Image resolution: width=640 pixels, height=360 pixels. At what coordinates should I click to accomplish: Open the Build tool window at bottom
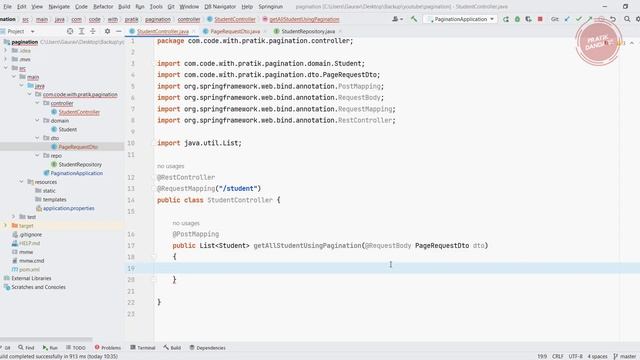pyautogui.click(x=172, y=348)
